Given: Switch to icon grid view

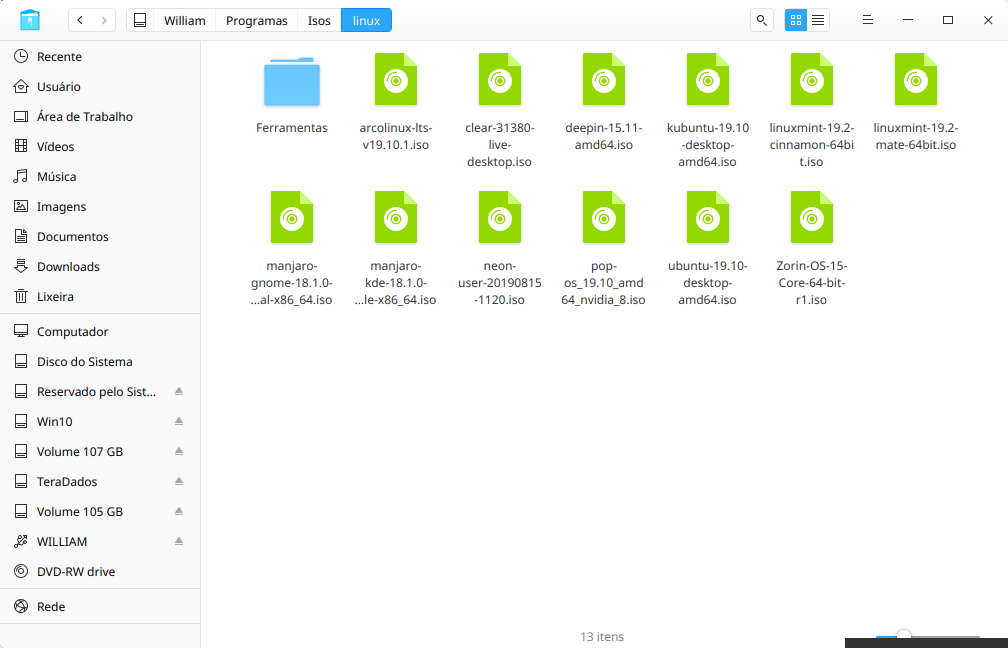Looking at the screenshot, I should click(796, 21).
